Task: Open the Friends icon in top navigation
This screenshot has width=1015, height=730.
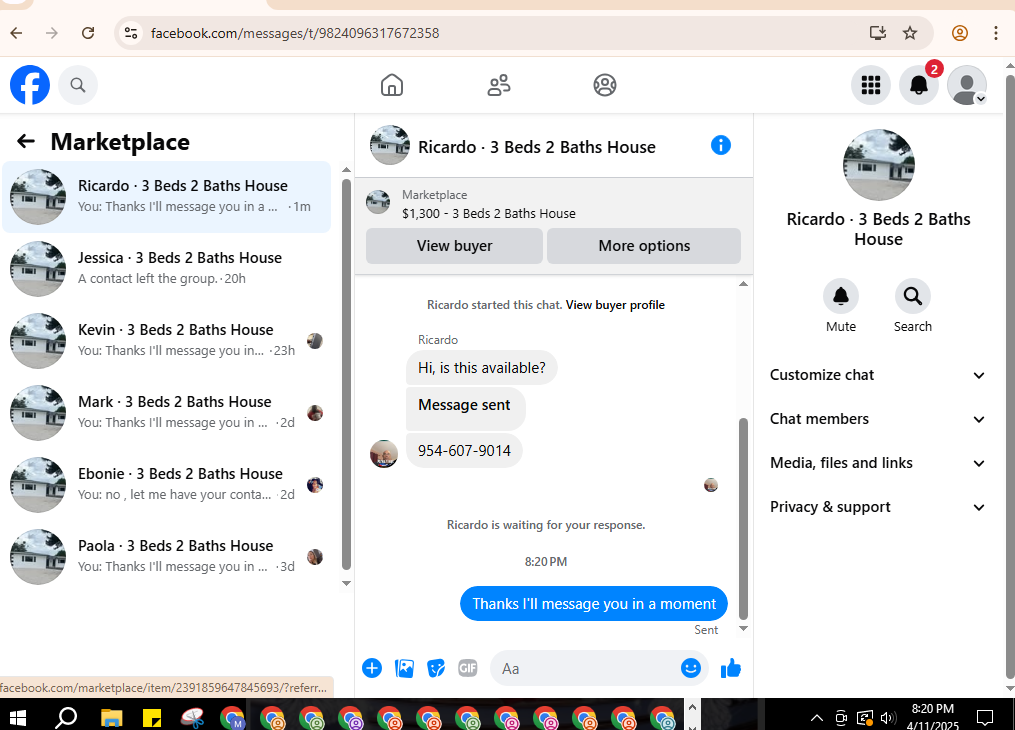Action: point(498,85)
